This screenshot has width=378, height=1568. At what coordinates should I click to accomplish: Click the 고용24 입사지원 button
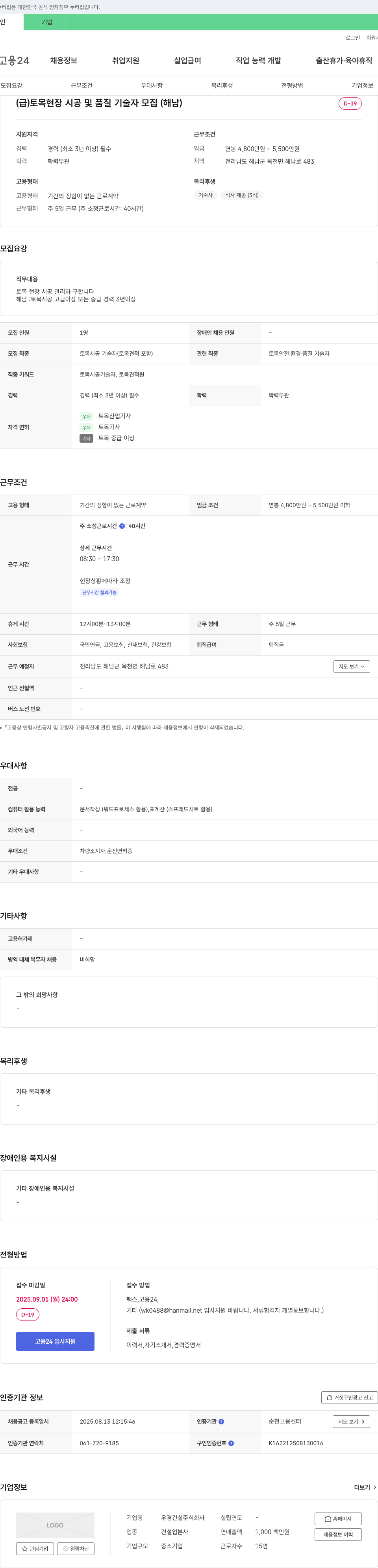tap(56, 1342)
